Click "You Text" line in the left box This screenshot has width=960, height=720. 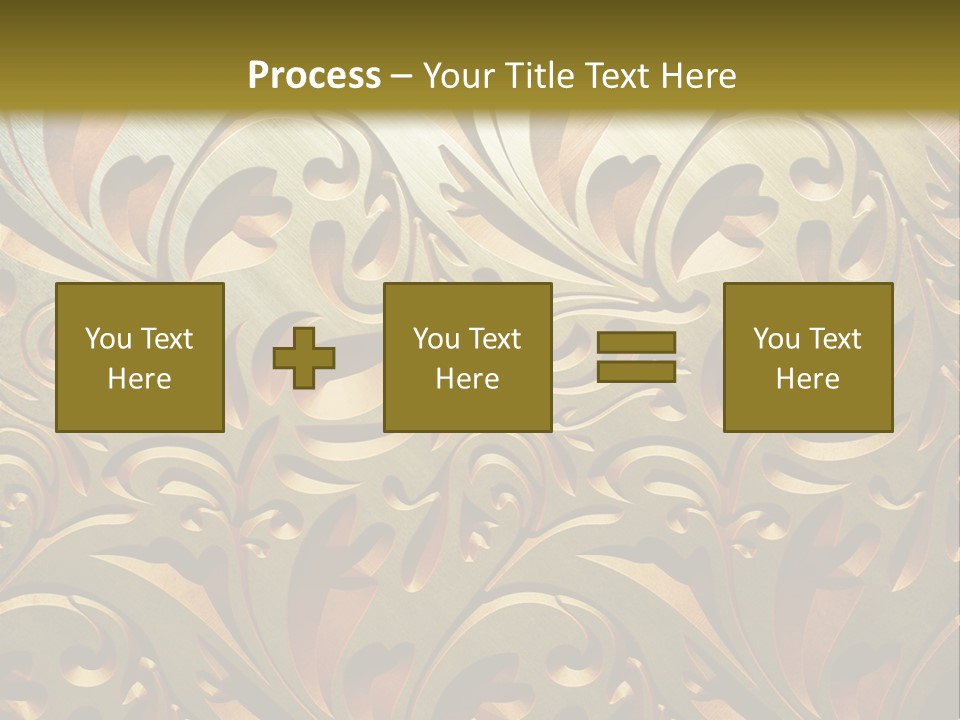point(140,339)
